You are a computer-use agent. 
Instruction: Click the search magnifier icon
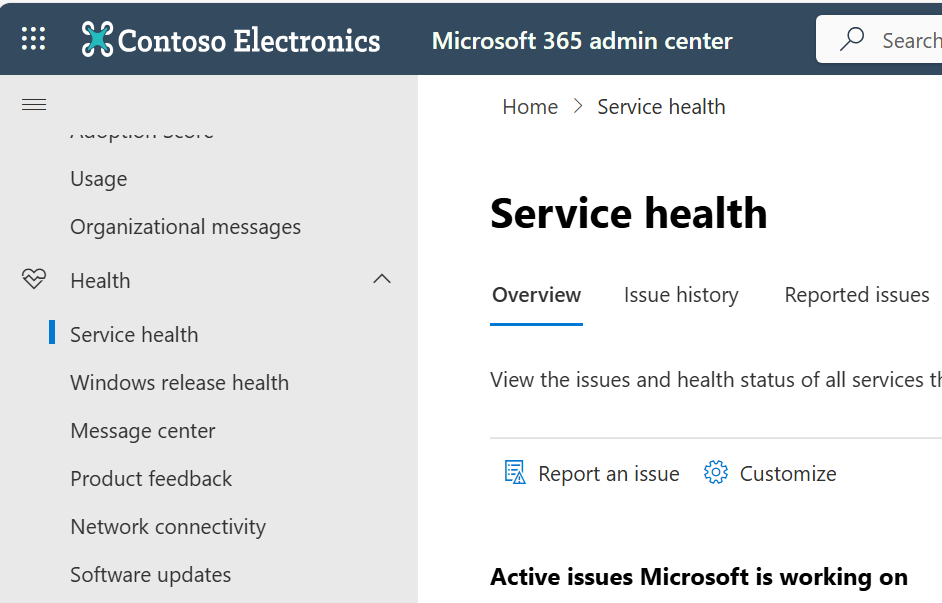click(x=852, y=40)
